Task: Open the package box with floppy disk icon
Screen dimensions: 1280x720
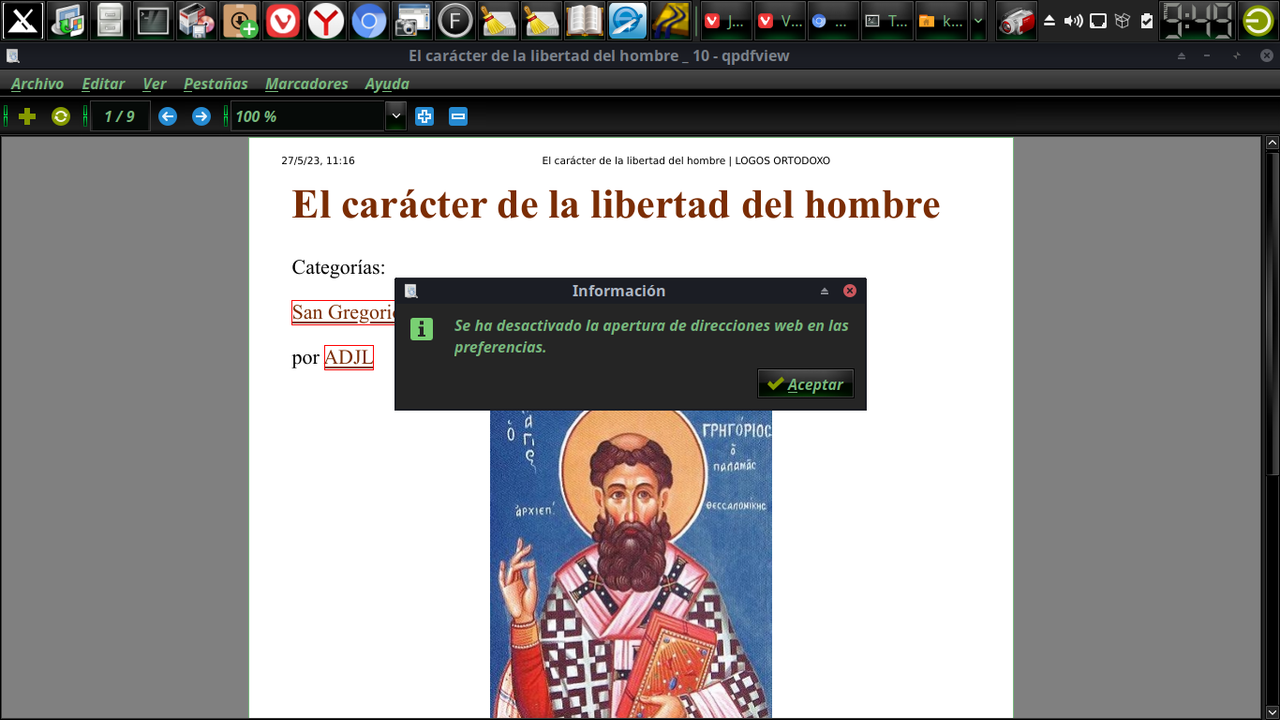Action: pyautogui.click(x=196, y=20)
